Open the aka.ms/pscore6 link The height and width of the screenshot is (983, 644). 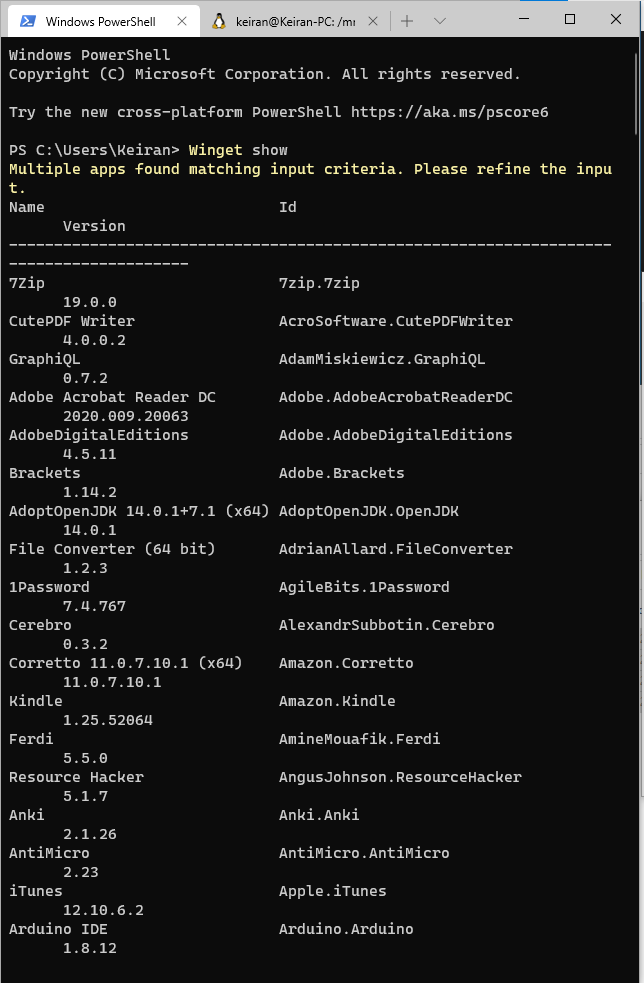point(450,112)
